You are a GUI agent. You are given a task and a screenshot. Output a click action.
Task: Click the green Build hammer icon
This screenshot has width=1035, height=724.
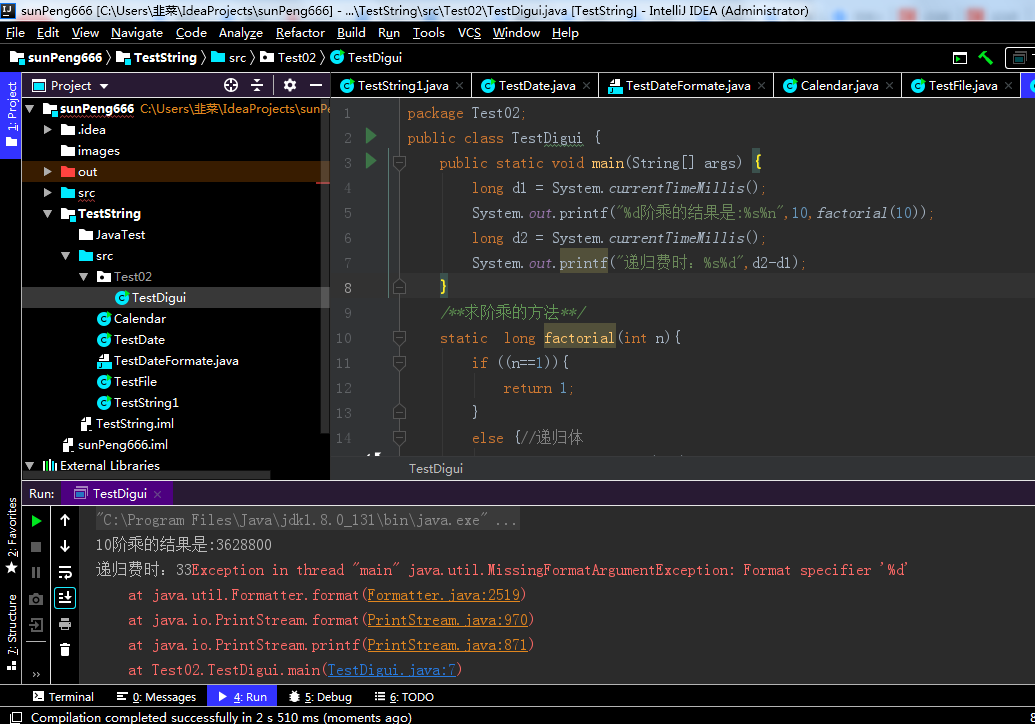point(985,58)
